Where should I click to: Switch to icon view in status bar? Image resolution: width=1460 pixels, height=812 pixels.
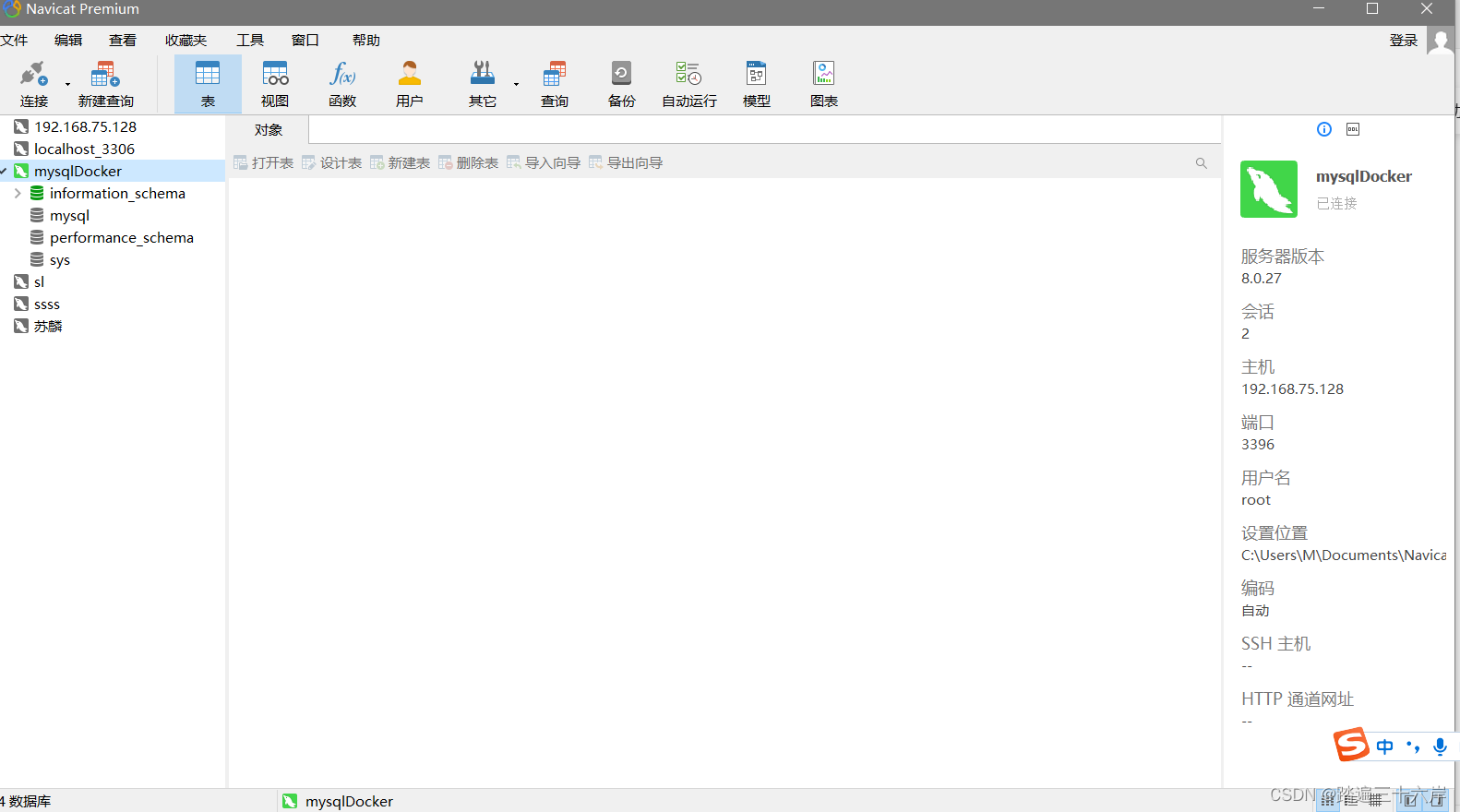(x=1328, y=800)
